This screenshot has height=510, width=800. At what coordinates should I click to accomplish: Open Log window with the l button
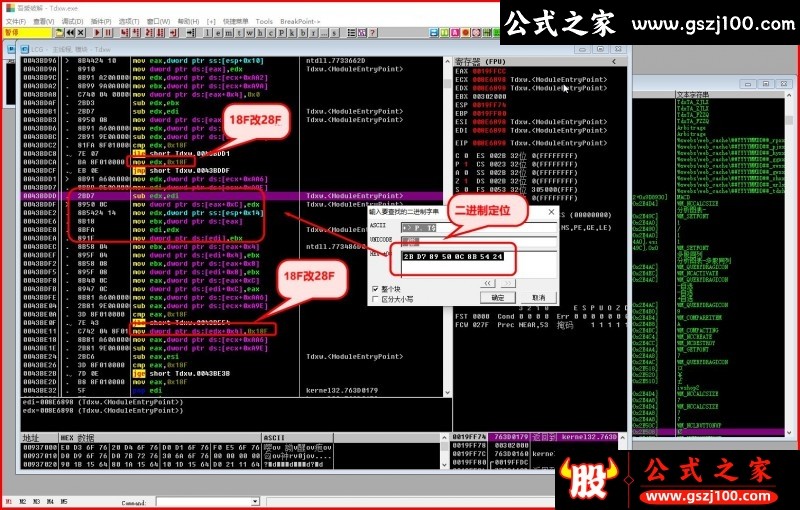click(x=207, y=33)
